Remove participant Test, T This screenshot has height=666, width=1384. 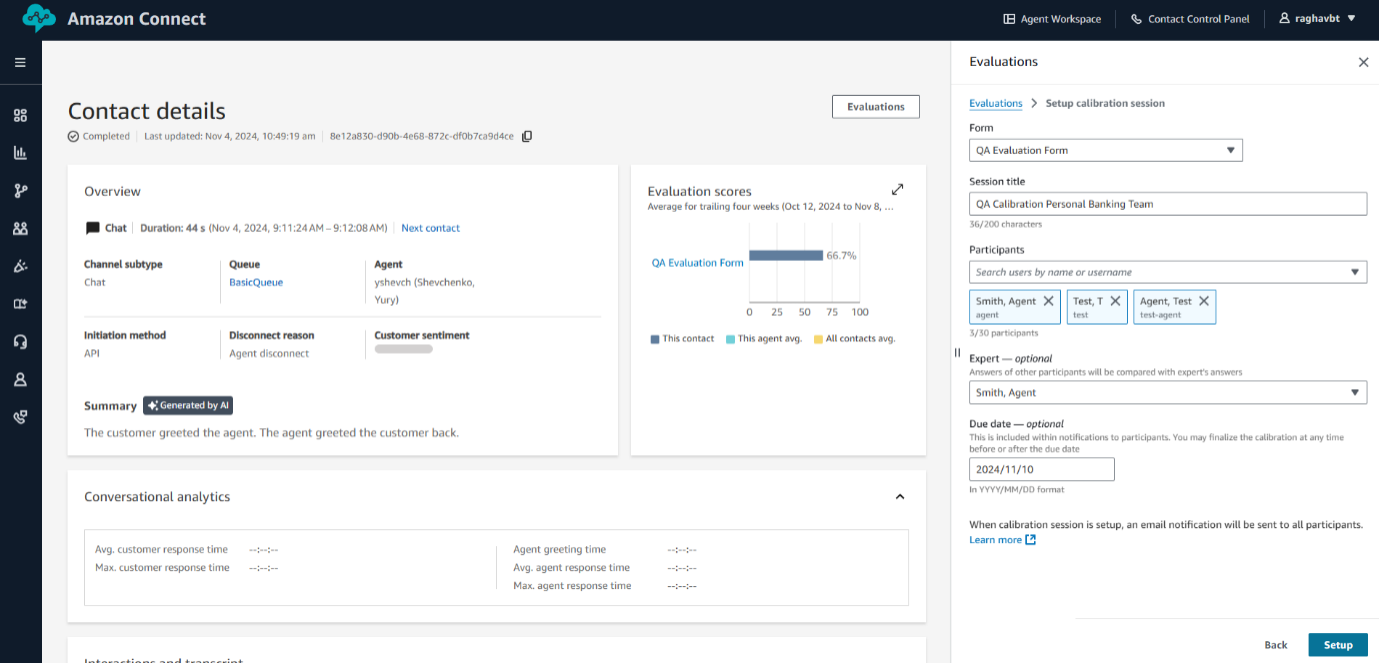(x=1115, y=301)
